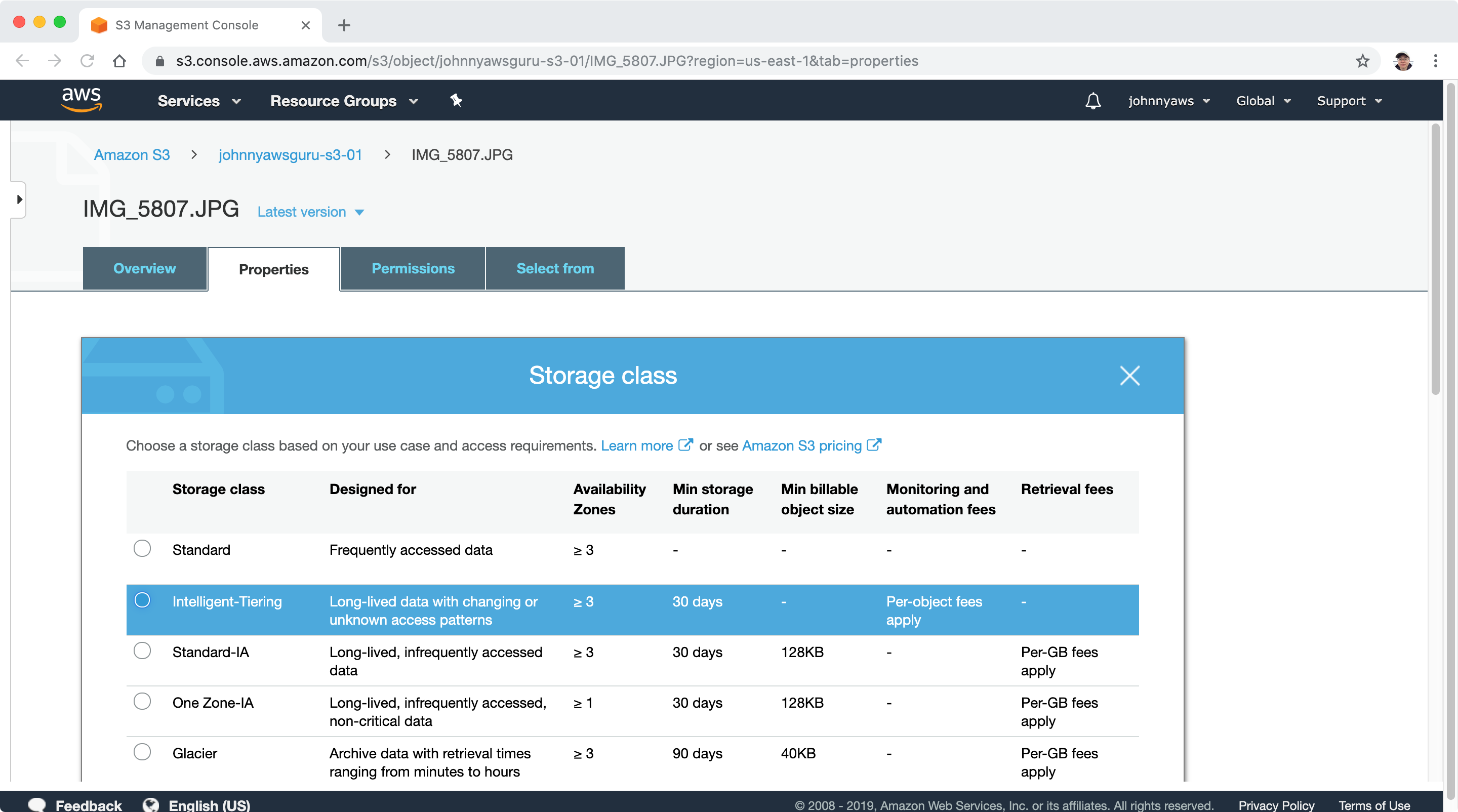Click the AWS logo
Screen dimensions: 1458x812
(x=82, y=100)
